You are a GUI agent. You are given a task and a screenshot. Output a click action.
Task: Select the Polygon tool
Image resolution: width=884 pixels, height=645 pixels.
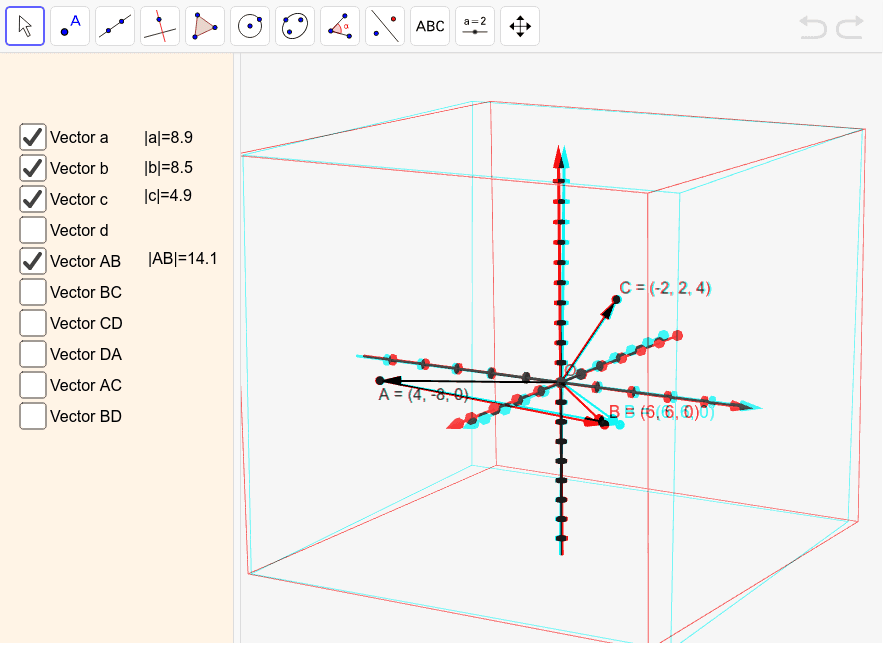[x=205, y=26]
